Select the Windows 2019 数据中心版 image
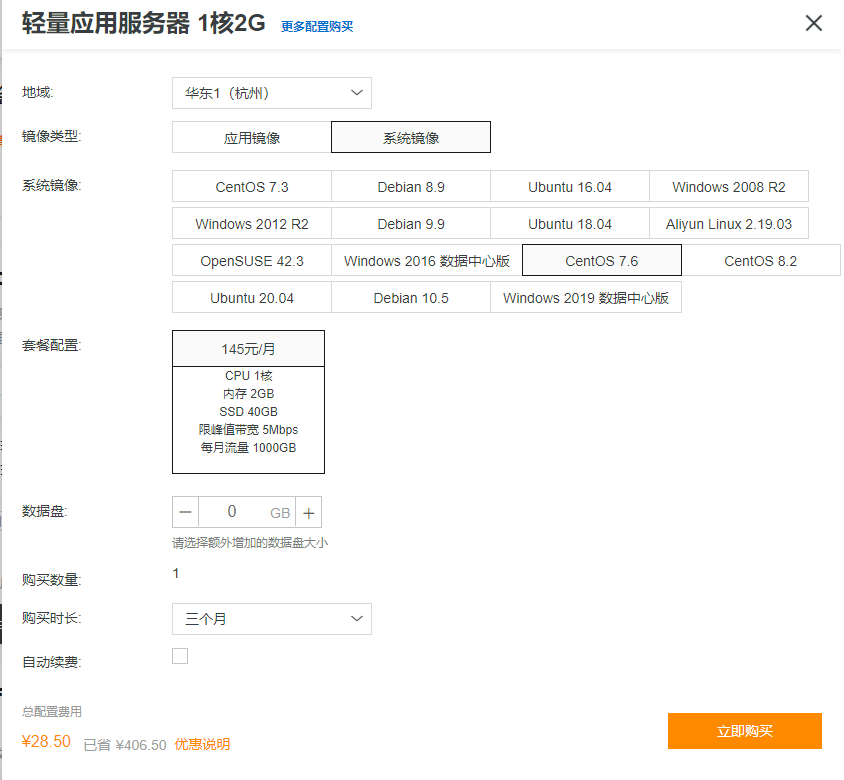Screen dimensions: 844x780 [588, 297]
